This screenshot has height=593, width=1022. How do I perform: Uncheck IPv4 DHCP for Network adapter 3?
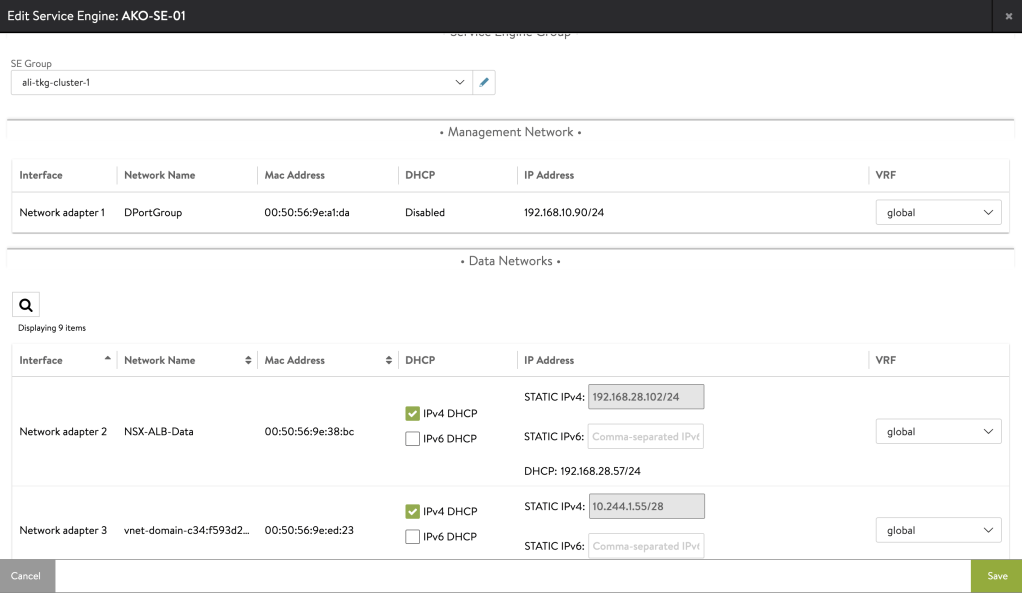(x=412, y=512)
